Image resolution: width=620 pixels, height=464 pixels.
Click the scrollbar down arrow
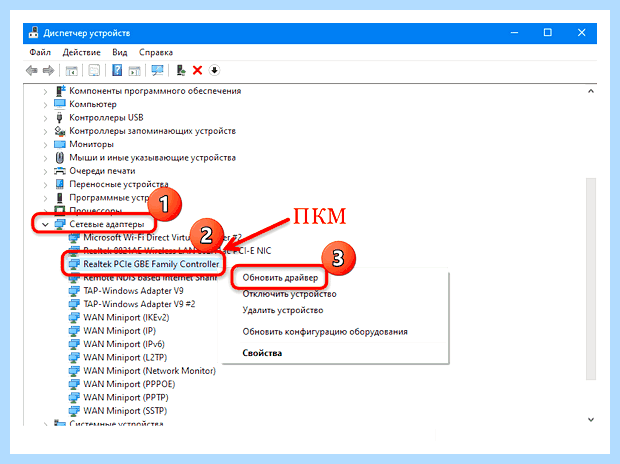pyautogui.click(x=591, y=419)
